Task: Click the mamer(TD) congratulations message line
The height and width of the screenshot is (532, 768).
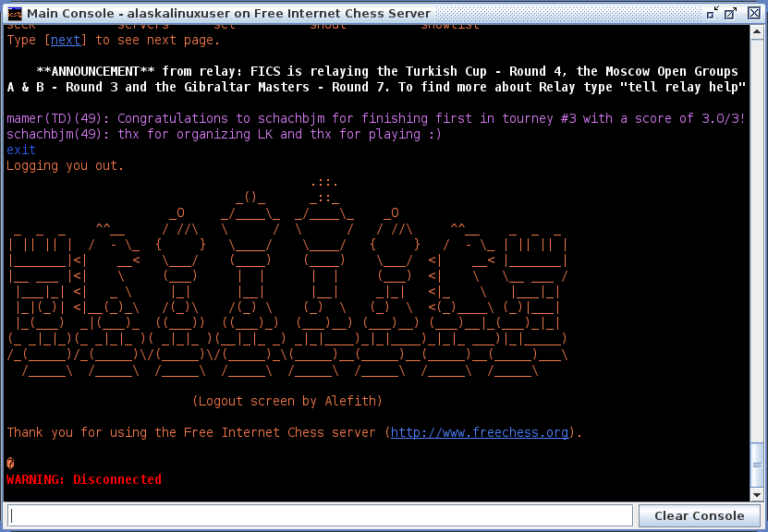Action: [x=376, y=119]
